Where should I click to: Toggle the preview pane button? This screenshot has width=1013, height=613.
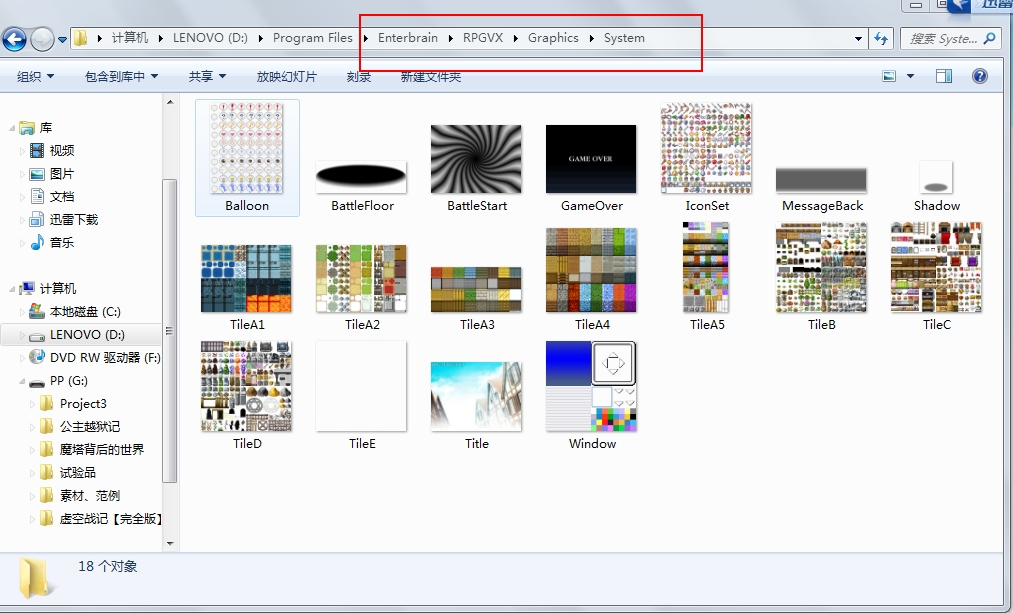pos(944,76)
